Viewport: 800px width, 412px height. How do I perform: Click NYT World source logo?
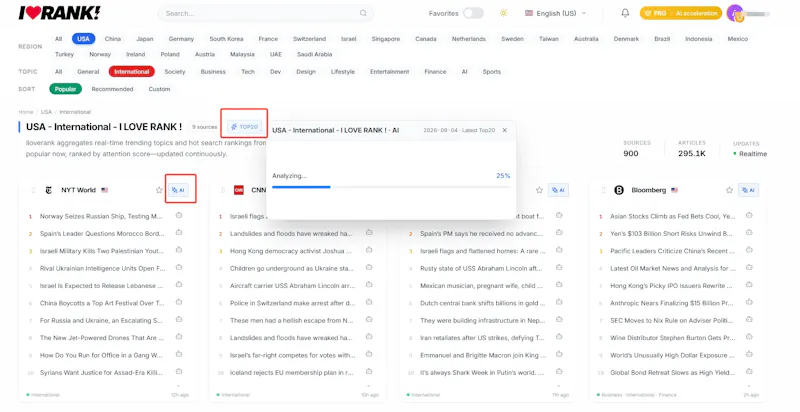coord(49,190)
